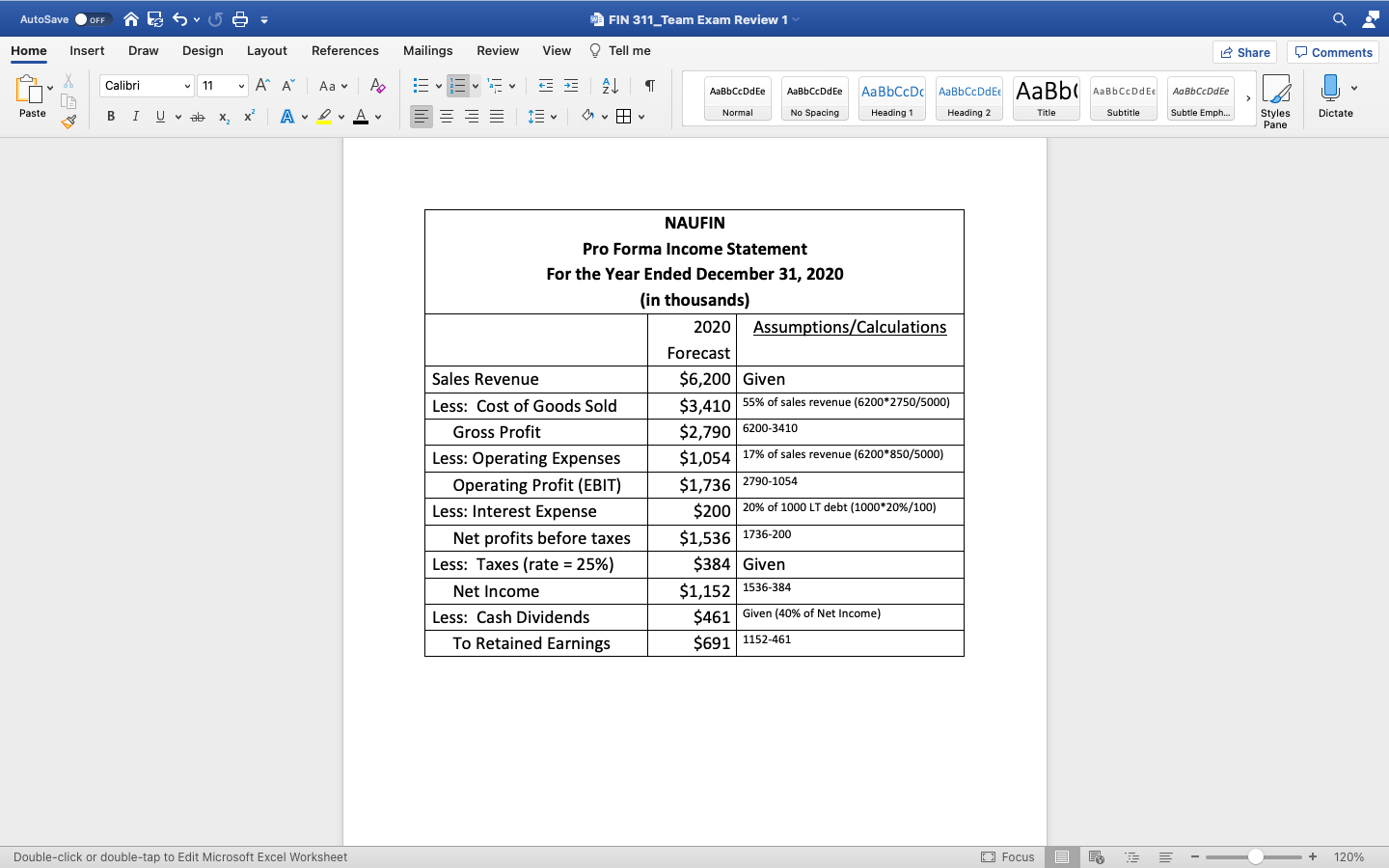Click the Sort icon
The height and width of the screenshot is (868, 1389).
click(610, 86)
